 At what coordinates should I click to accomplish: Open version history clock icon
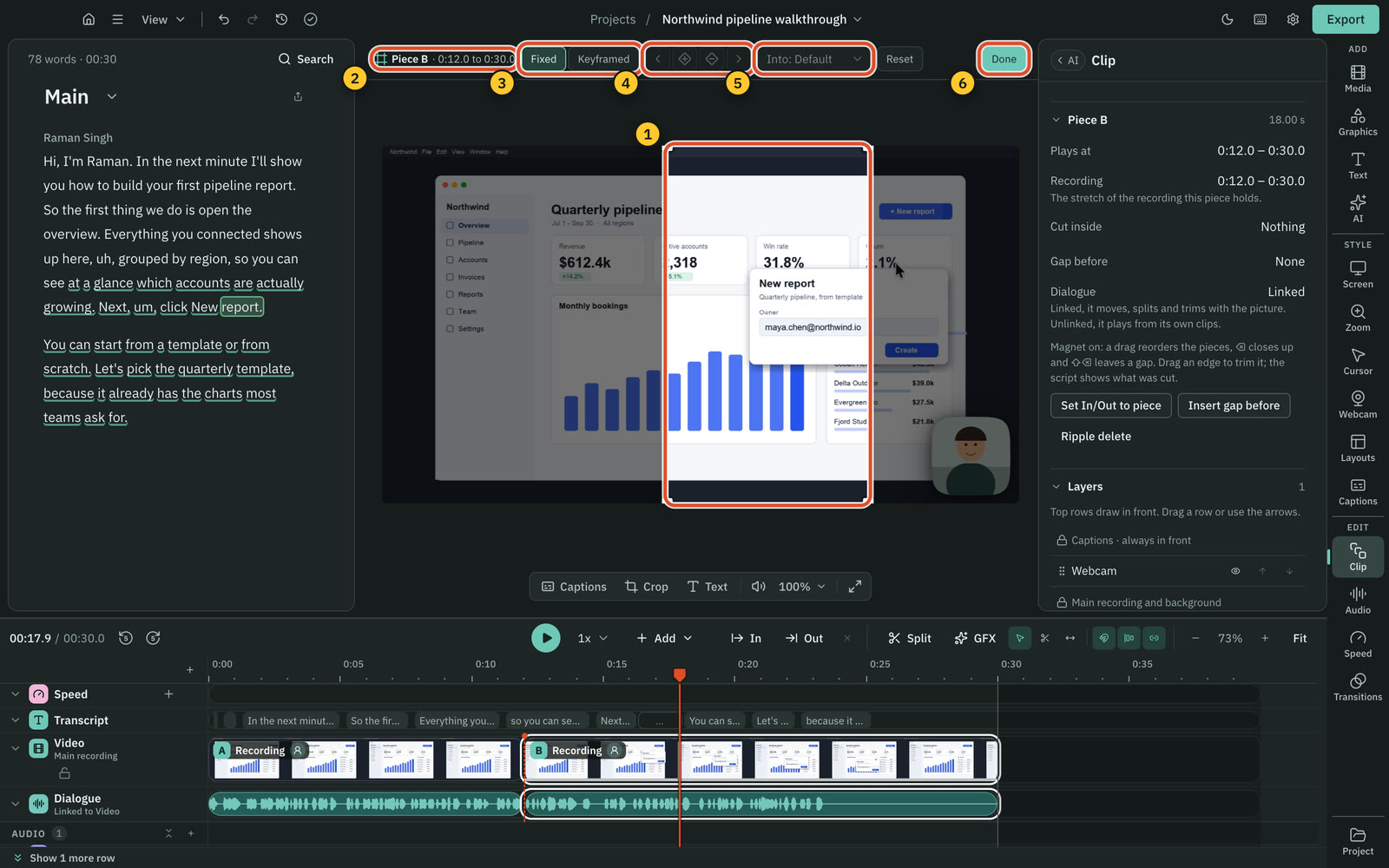[281, 19]
